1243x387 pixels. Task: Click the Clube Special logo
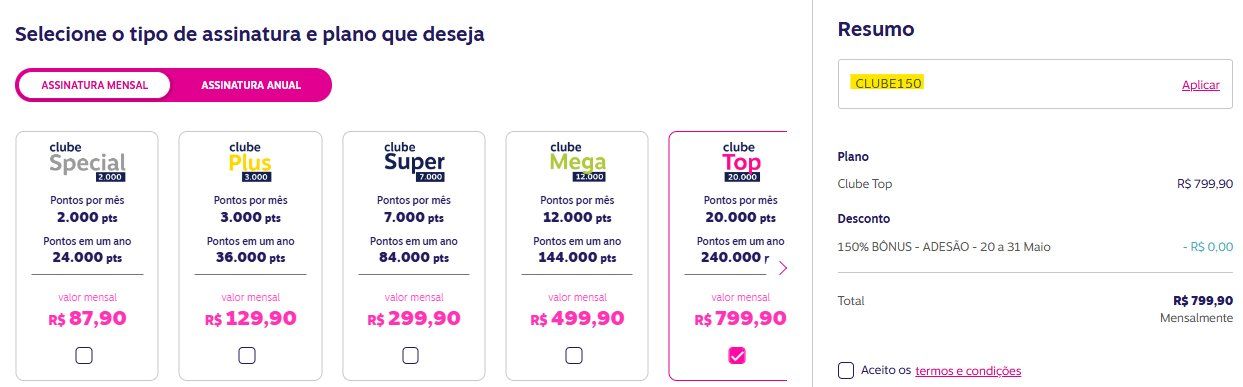(87, 162)
